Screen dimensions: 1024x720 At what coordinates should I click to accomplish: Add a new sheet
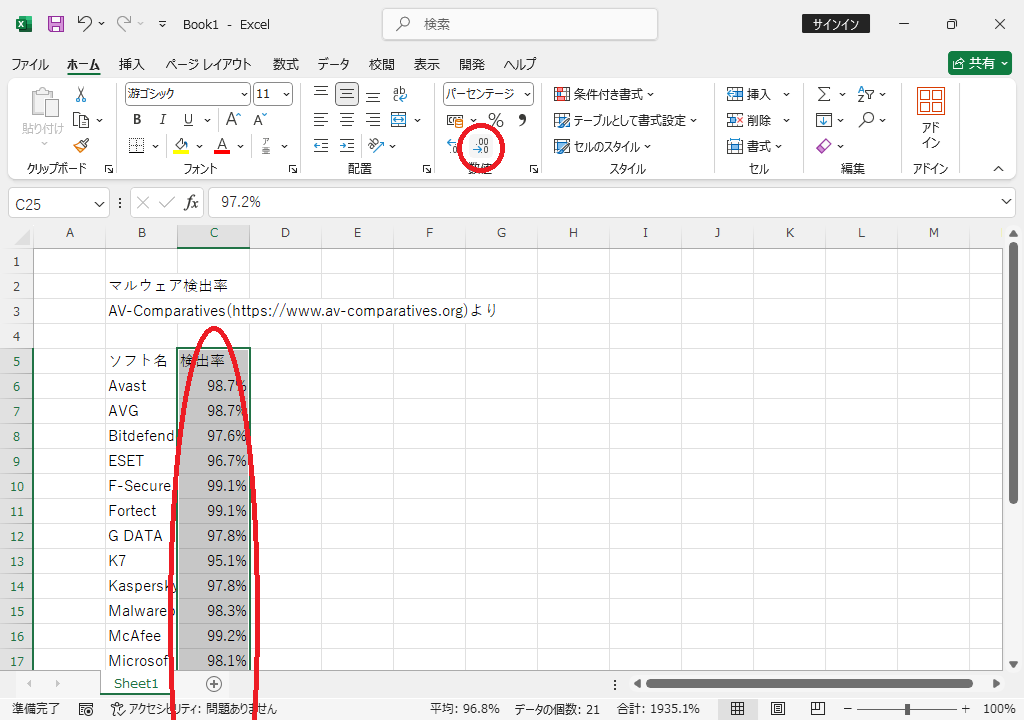(214, 683)
